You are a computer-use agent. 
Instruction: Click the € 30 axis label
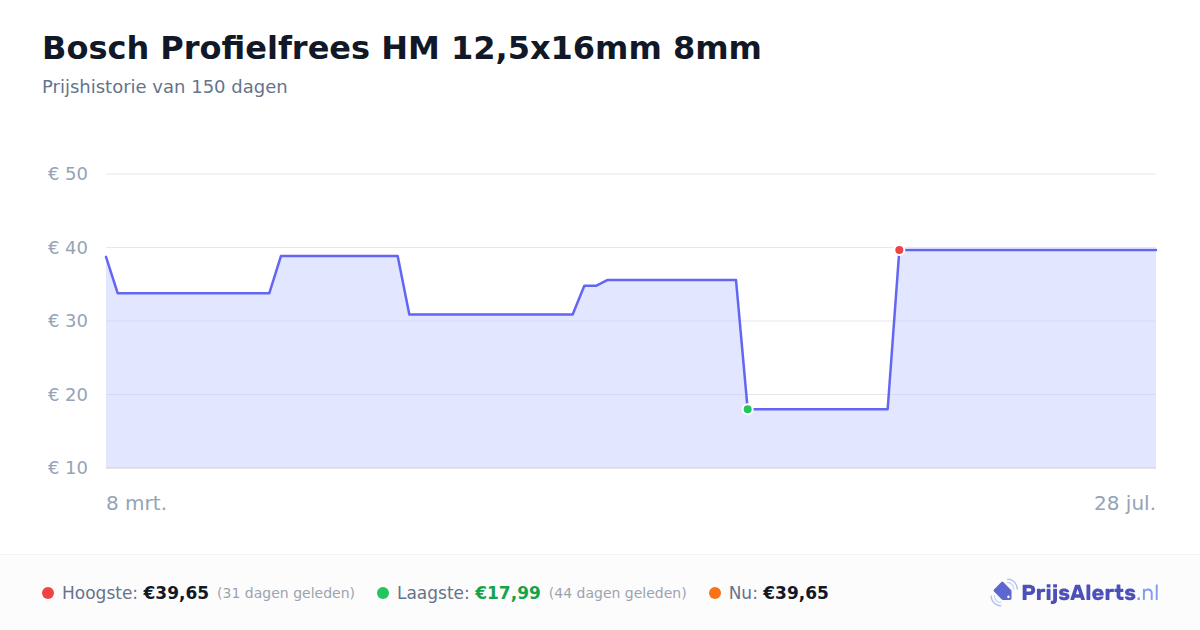coord(68,321)
